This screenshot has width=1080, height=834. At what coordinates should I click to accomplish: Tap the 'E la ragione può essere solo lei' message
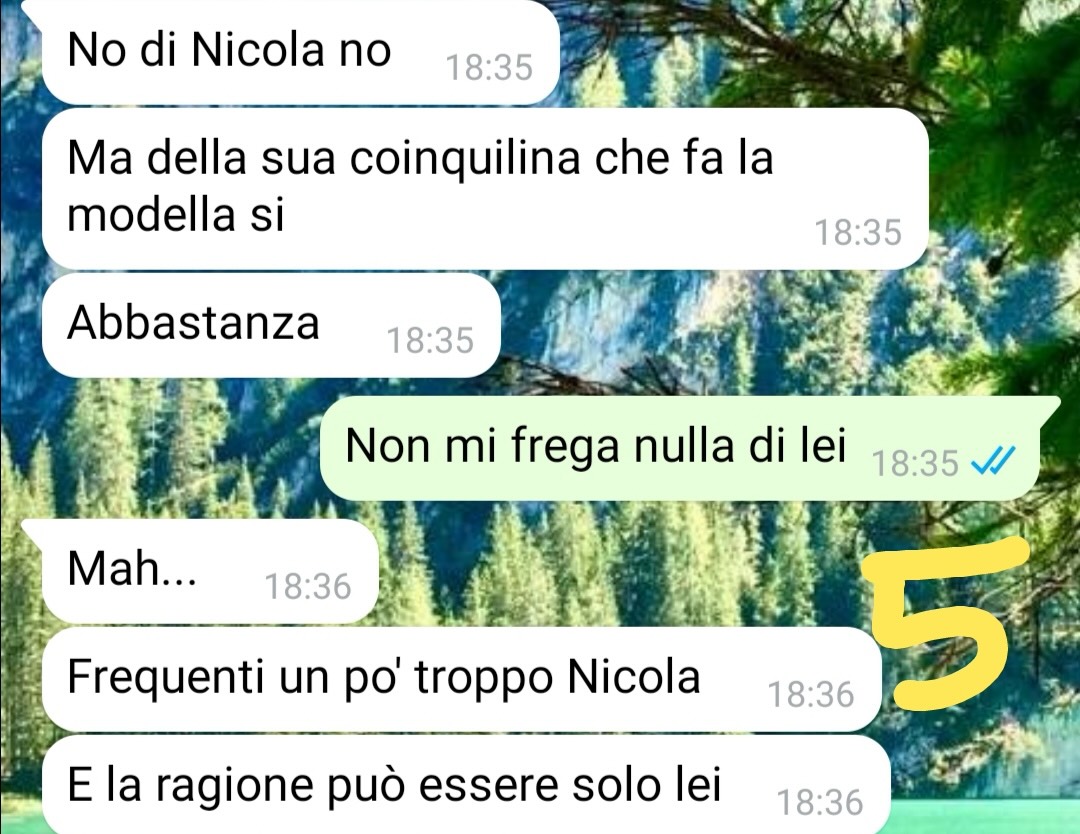(466, 785)
